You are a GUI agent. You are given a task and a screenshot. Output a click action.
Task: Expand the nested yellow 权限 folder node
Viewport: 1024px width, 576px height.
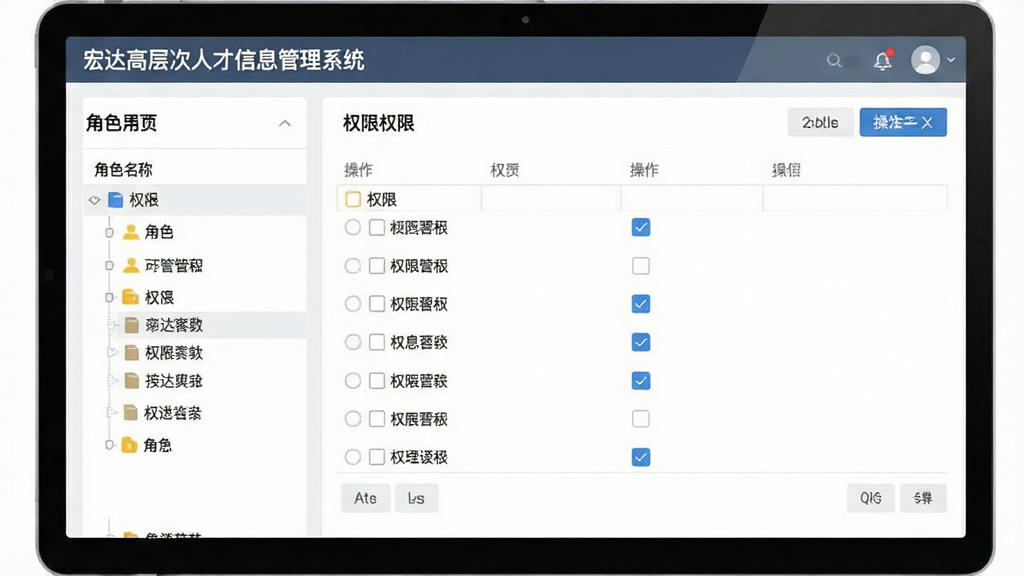(x=109, y=298)
